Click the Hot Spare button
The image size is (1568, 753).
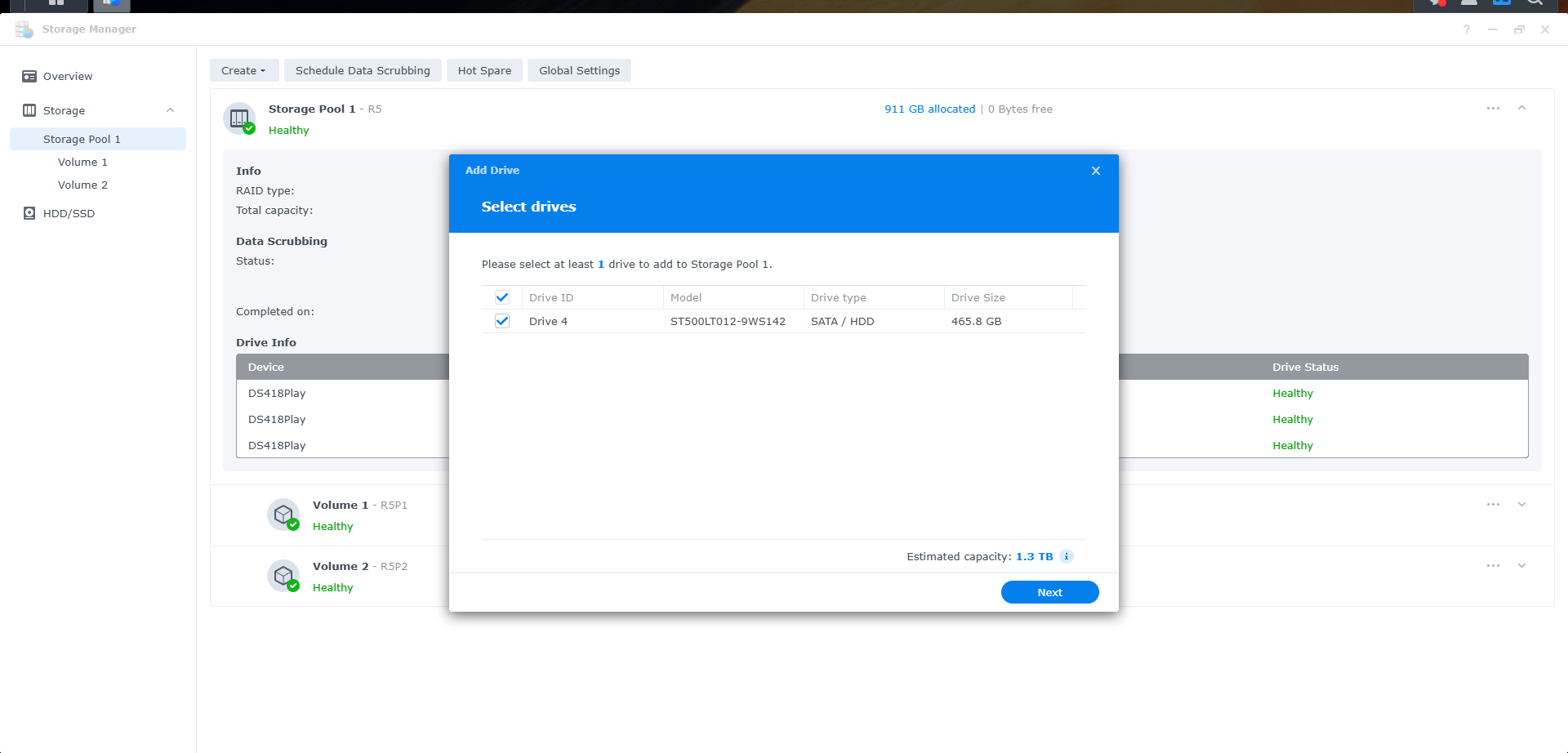tap(484, 70)
